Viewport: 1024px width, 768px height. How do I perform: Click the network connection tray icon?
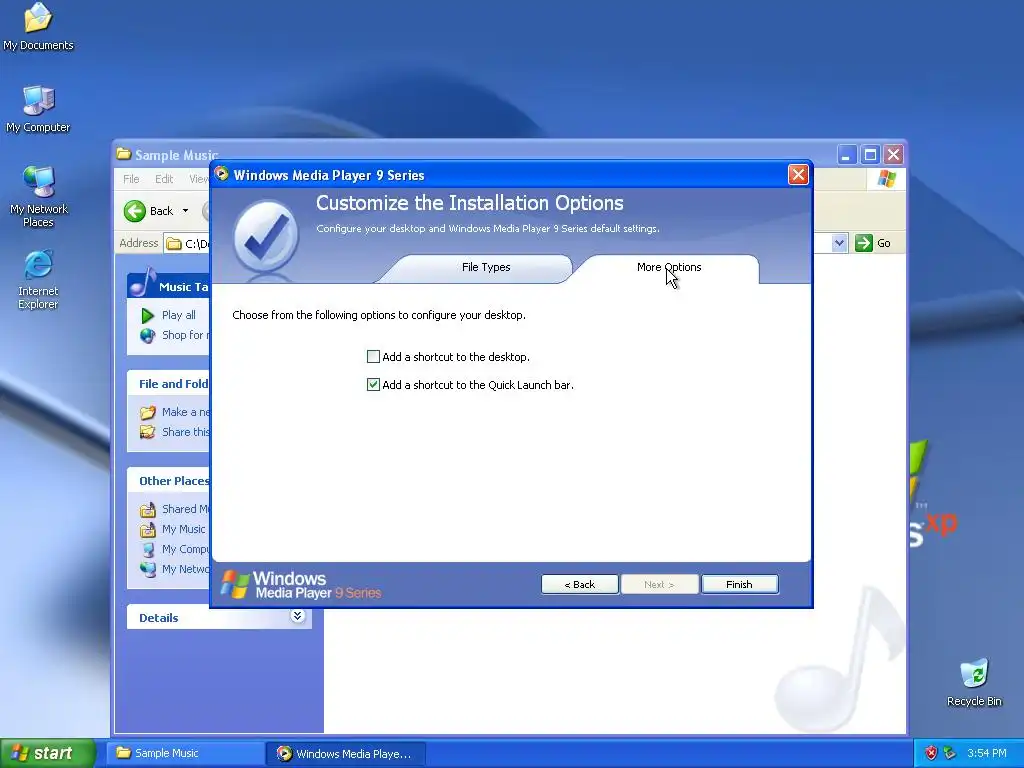[950, 753]
